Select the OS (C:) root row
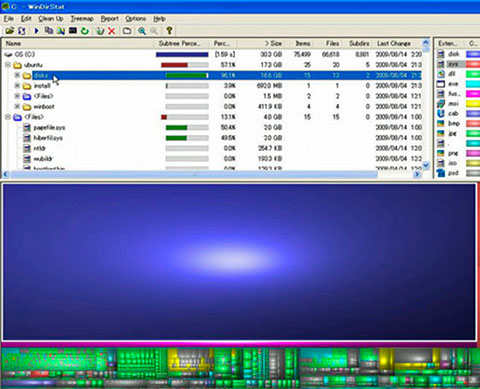The height and width of the screenshot is (389, 480). 212,54
